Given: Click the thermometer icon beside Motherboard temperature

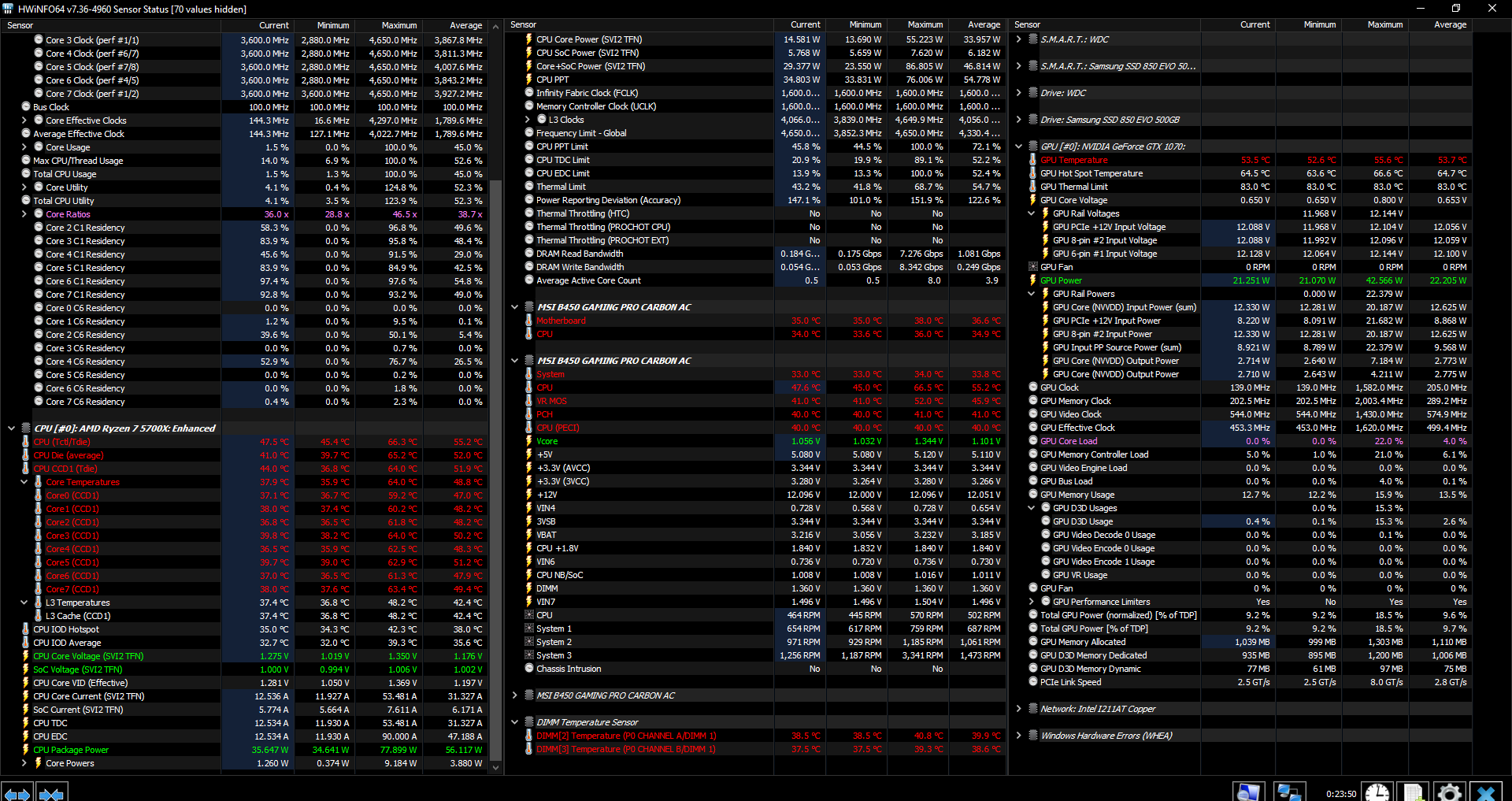Looking at the screenshot, I should pos(529,321).
